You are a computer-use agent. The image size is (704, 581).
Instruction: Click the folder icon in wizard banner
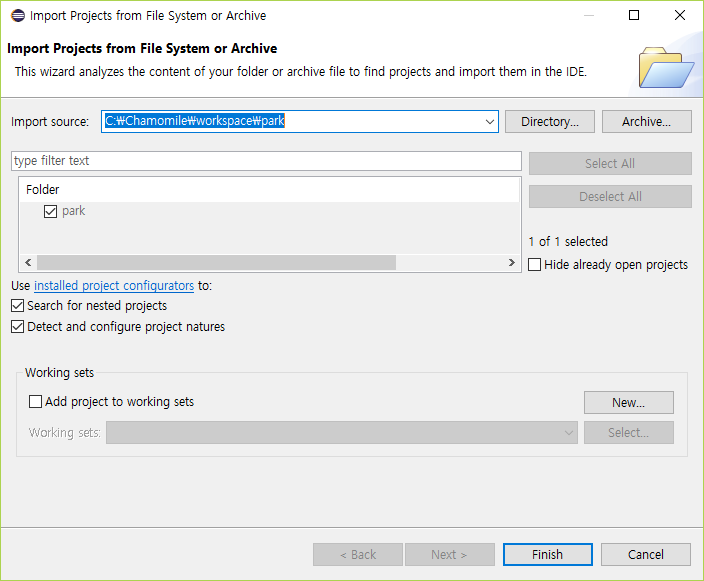(660, 67)
